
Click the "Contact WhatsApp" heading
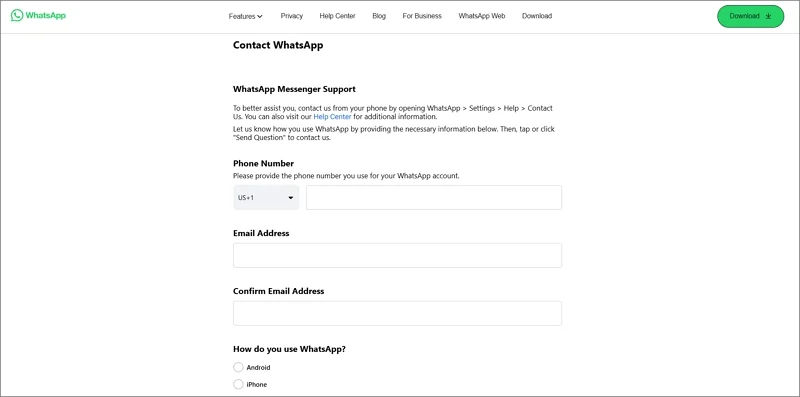(278, 45)
